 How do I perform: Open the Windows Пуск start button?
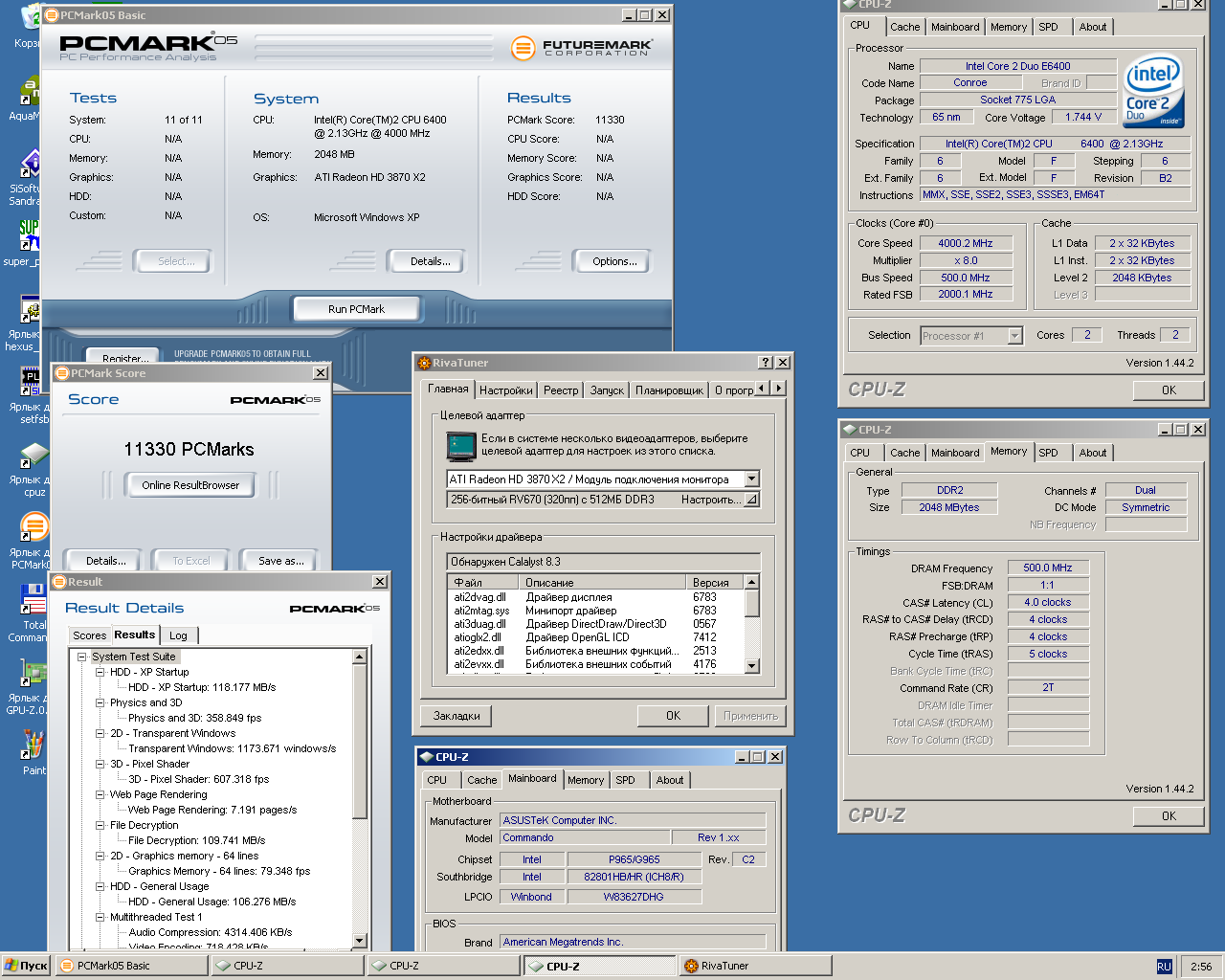(26, 966)
